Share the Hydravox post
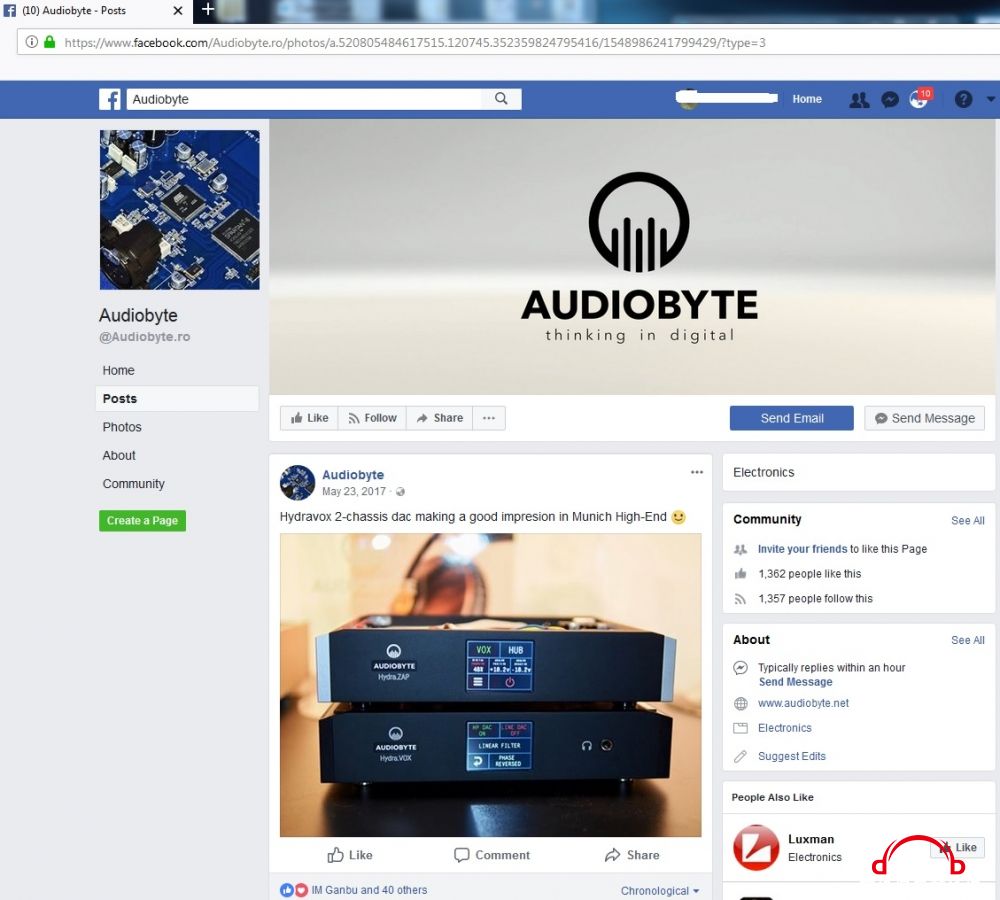The height and width of the screenshot is (900, 1000). coord(632,855)
